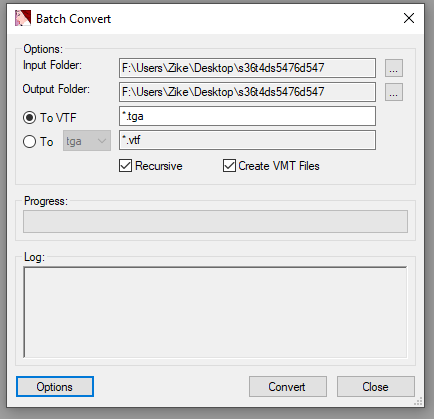Viewport: 434px width, 419px height.
Task: Open the tga format dropdown
Action: pos(87,141)
